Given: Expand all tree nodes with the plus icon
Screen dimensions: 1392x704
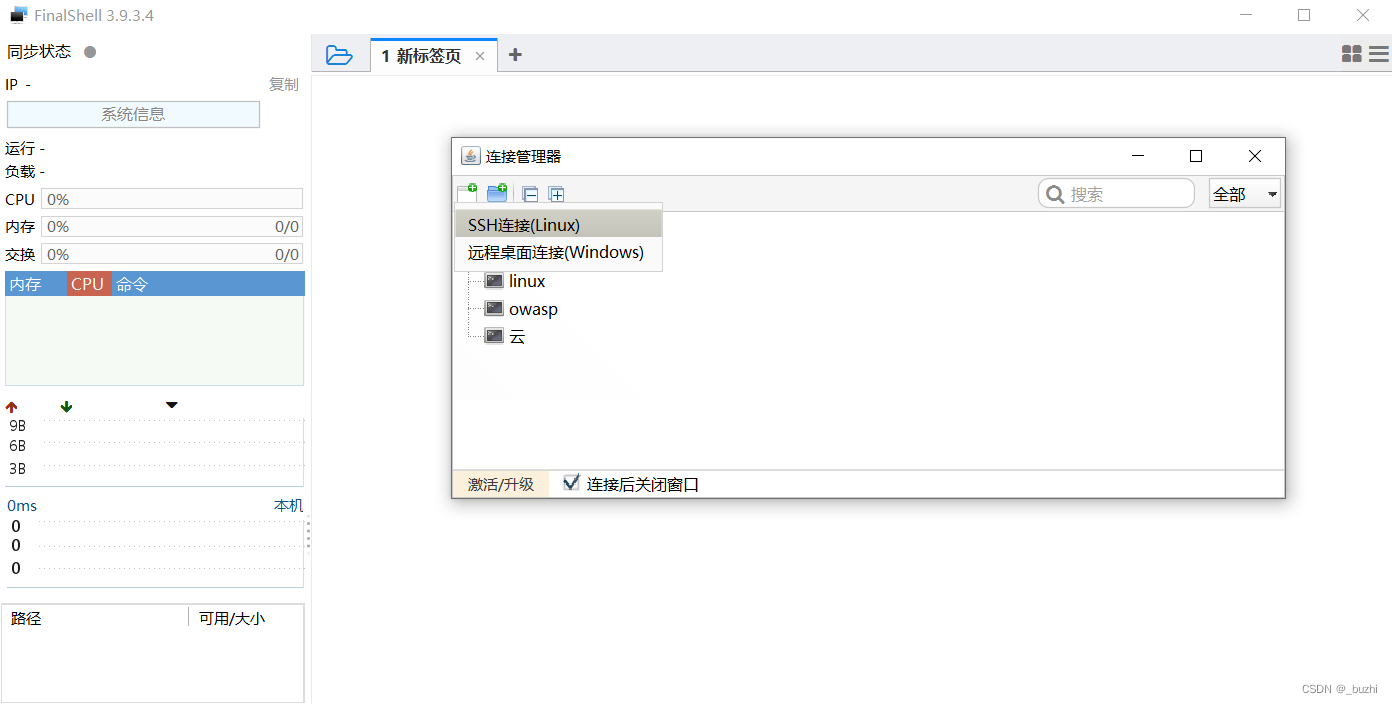Looking at the screenshot, I should point(557,195).
